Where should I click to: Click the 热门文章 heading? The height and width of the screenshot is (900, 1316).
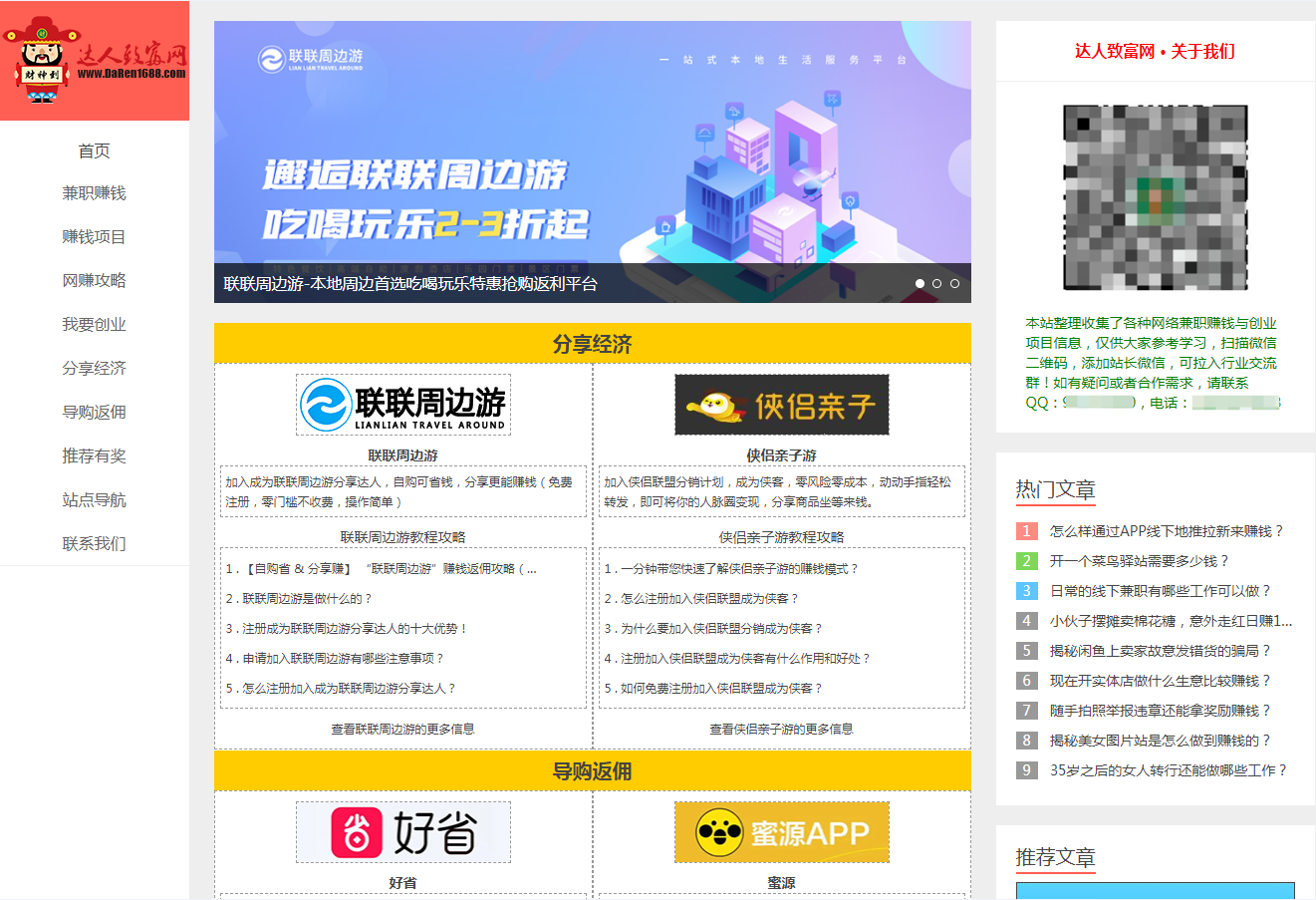(x=1056, y=489)
